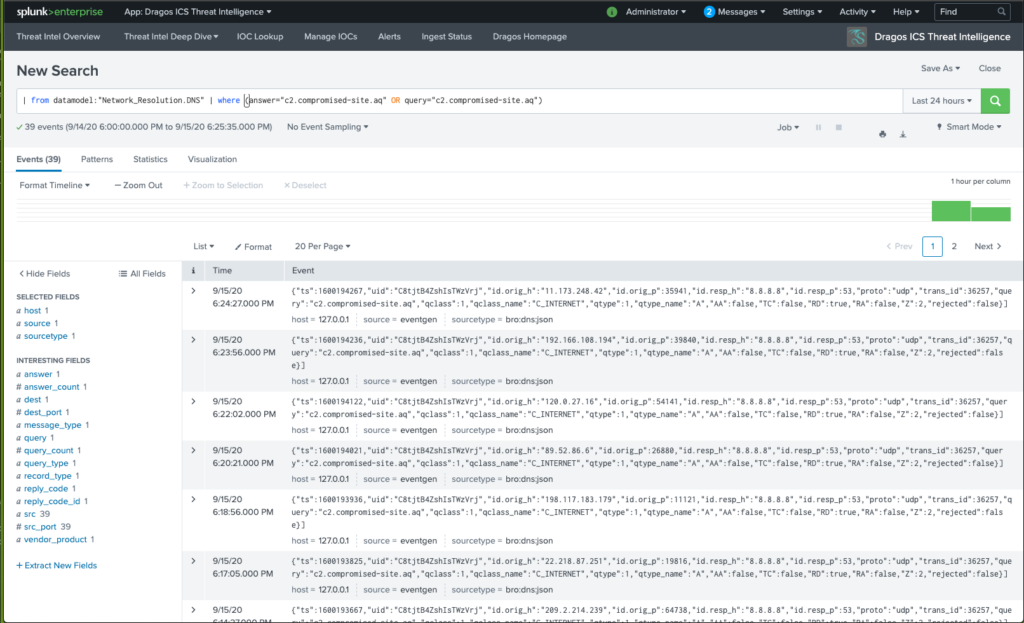Screen dimensions: 1024x623
Task: Open the List view dropdown
Action: click(x=204, y=246)
